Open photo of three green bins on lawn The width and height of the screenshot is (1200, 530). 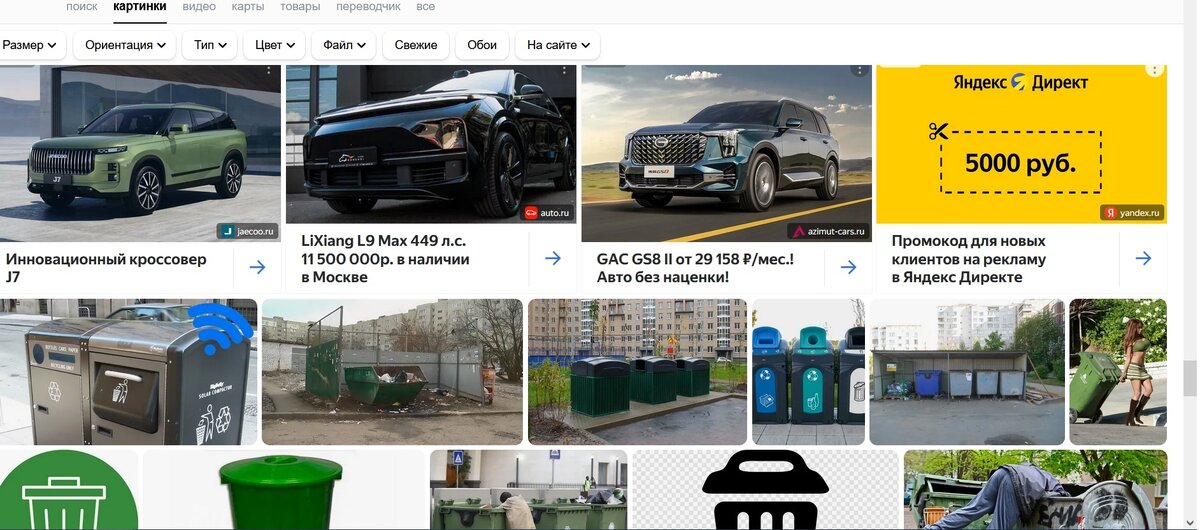[637, 372]
